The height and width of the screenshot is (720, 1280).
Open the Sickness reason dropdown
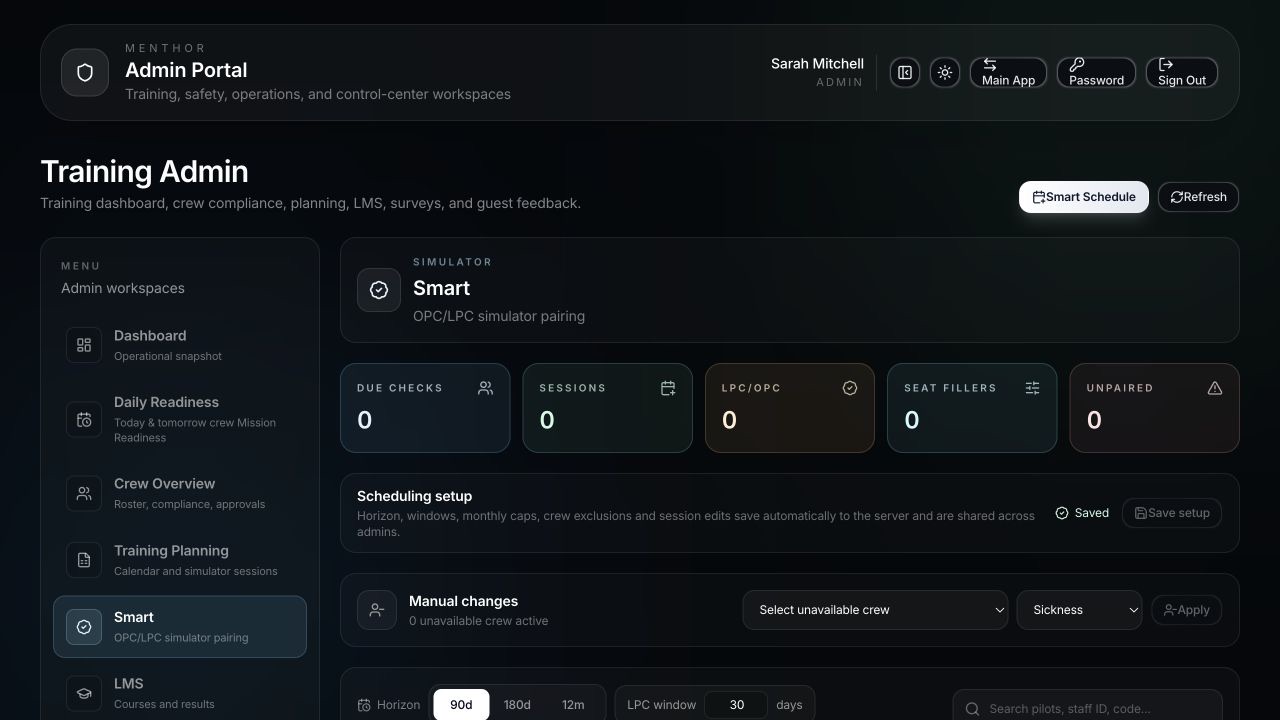(x=1079, y=610)
